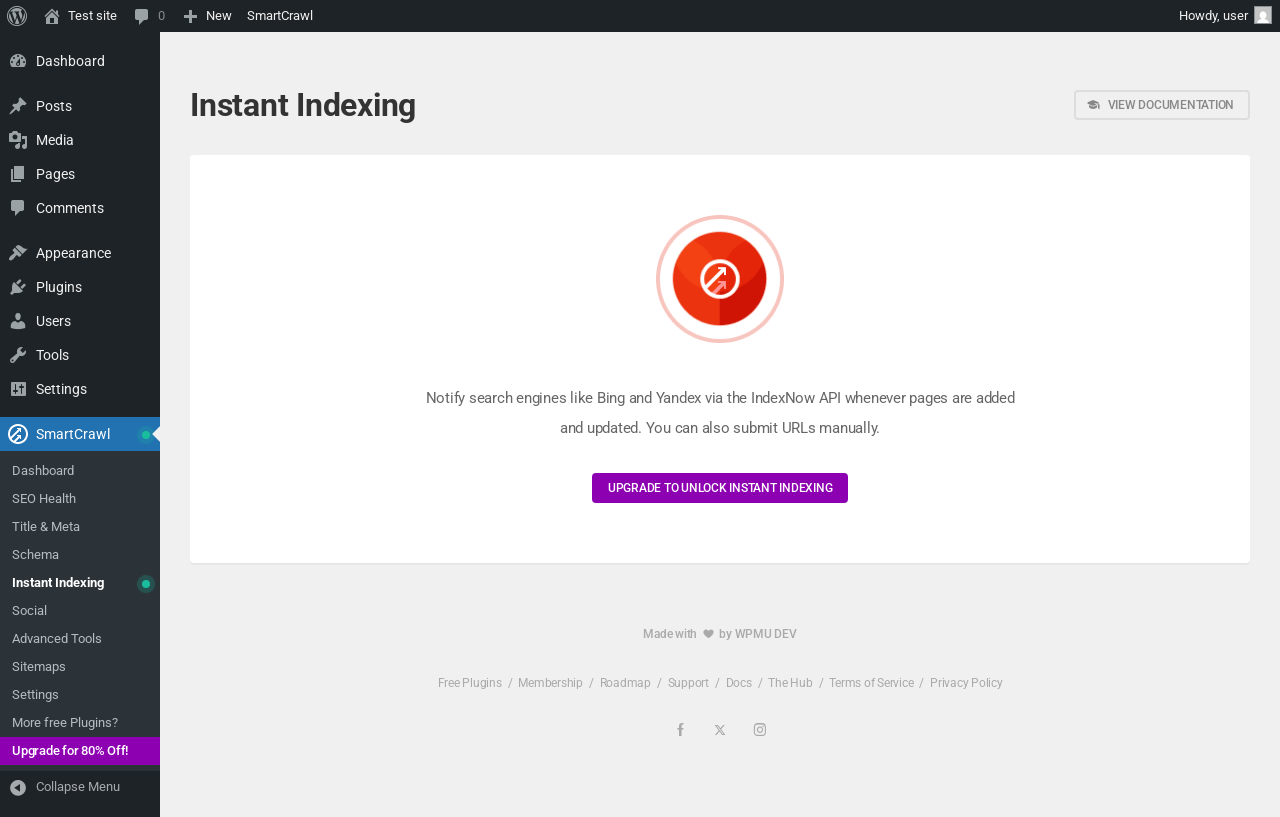This screenshot has width=1280, height=817.
Task: Open the WordPress Settings menu label
Action: [x=61, y=389]
